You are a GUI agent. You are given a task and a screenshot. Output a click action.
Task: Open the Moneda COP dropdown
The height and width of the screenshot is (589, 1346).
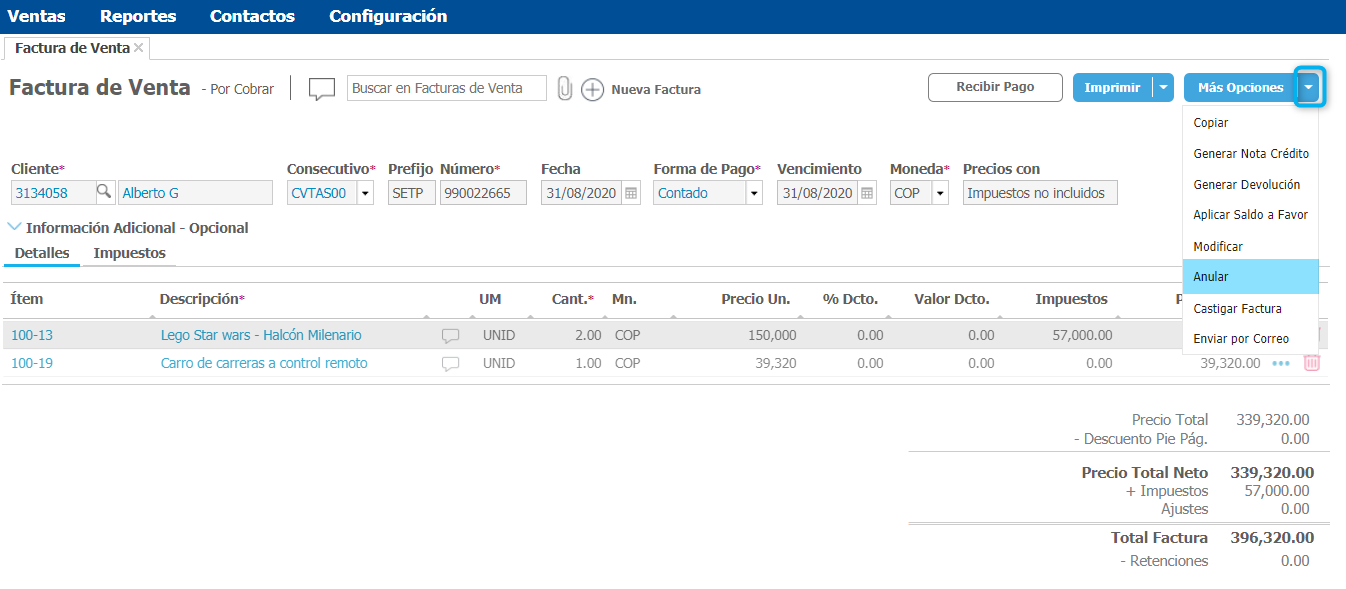pos(939,193)
